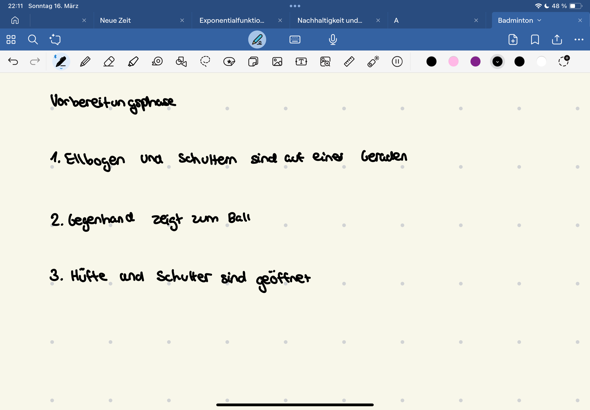This screenshot has height=410, width=590.
Task: Open the dashed-circle custom color picker
Action: [564, 61]
